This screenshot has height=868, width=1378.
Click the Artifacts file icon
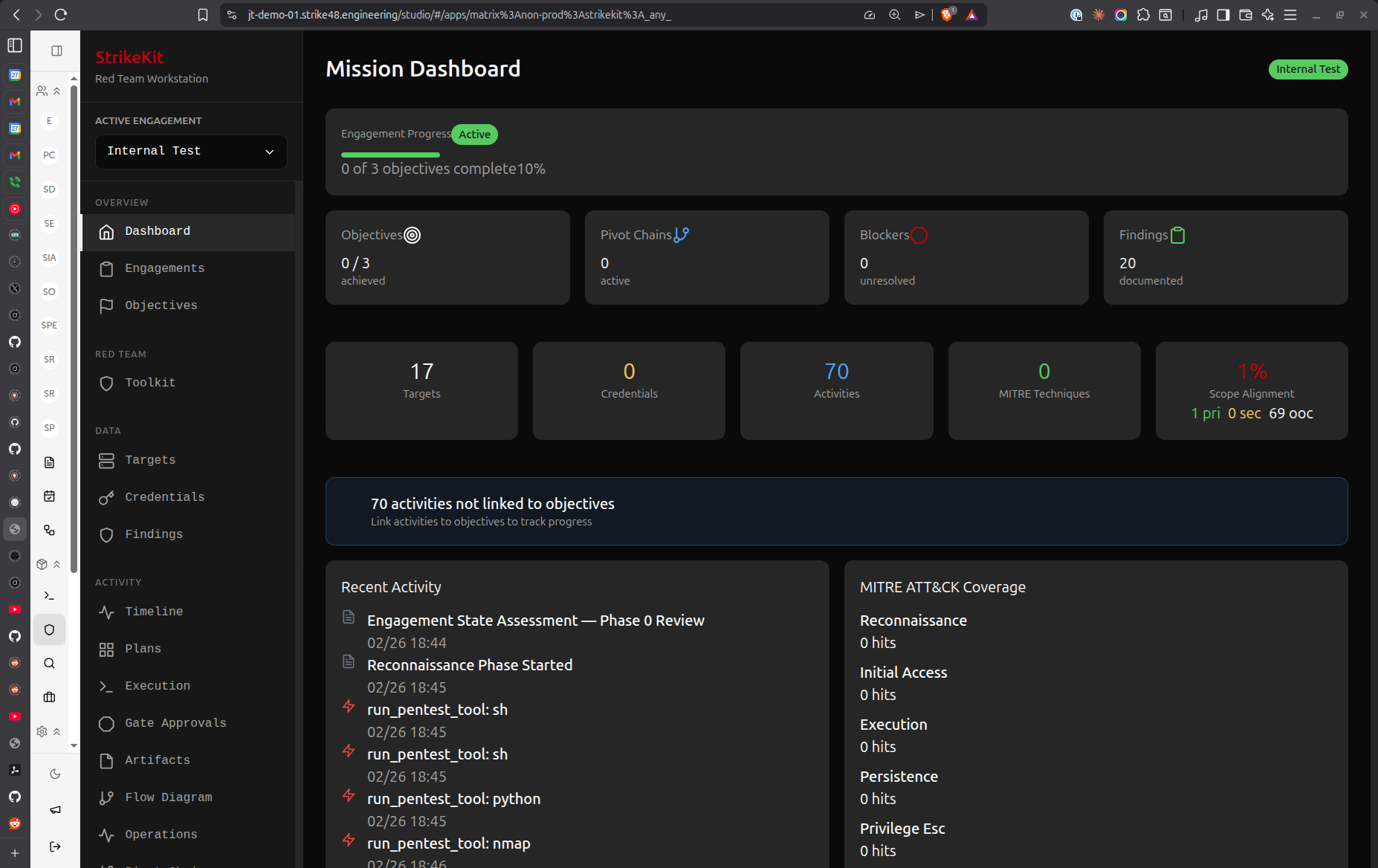[x=106, y=761]
